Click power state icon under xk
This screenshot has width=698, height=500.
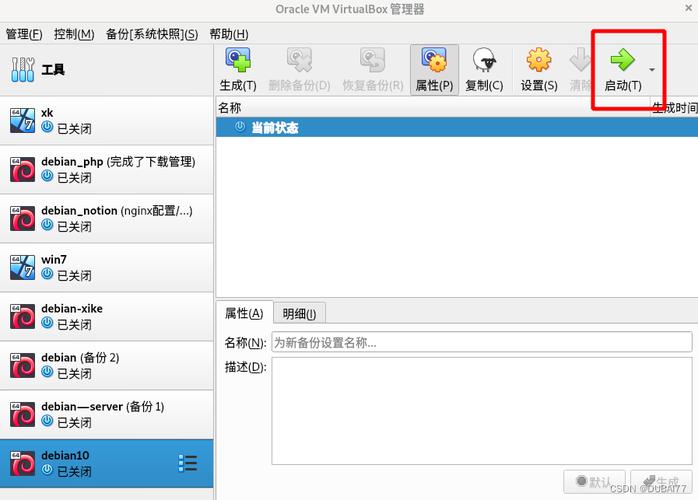[x=47, y=127]
